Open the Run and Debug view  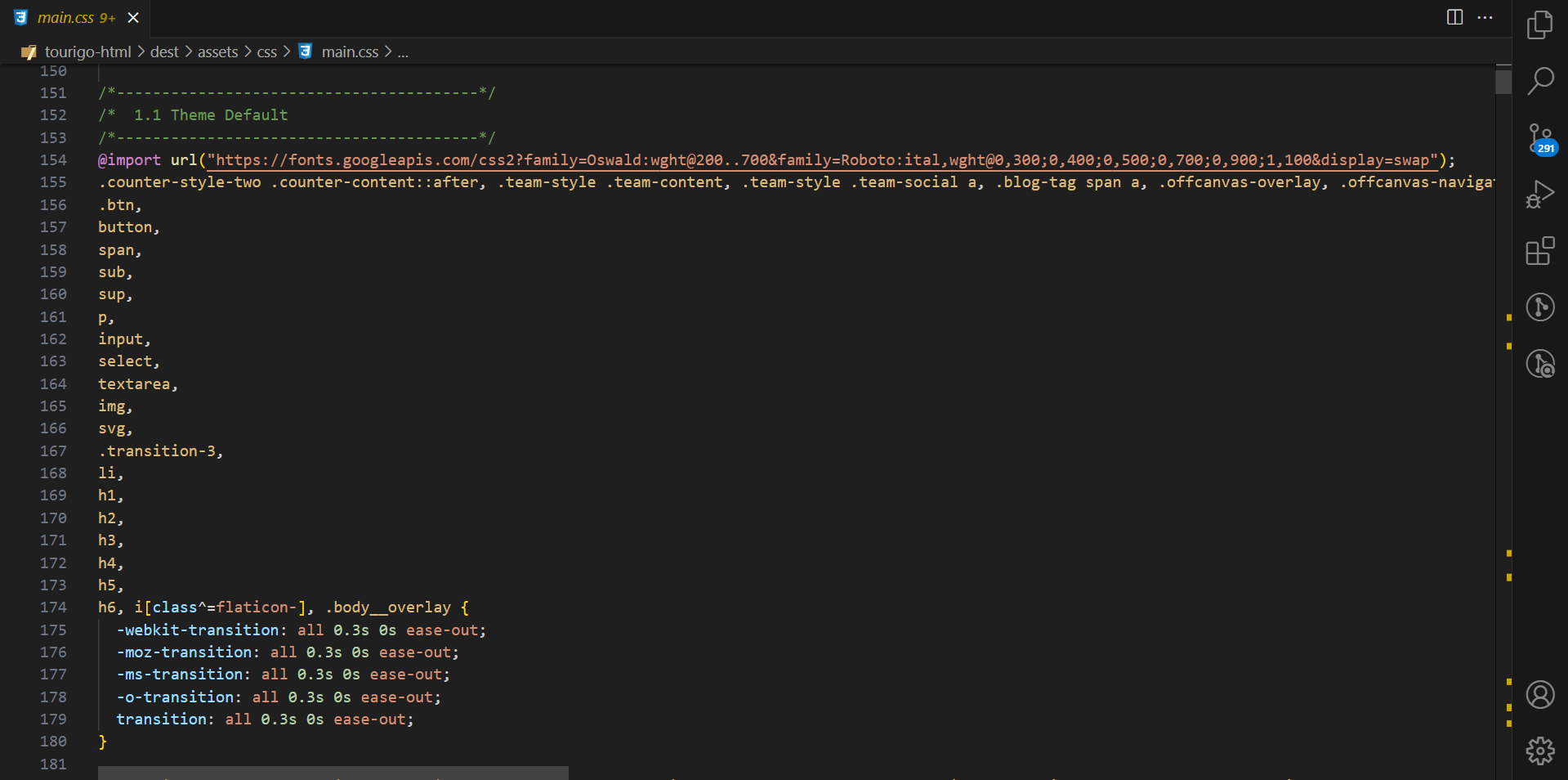(1540, 195)
